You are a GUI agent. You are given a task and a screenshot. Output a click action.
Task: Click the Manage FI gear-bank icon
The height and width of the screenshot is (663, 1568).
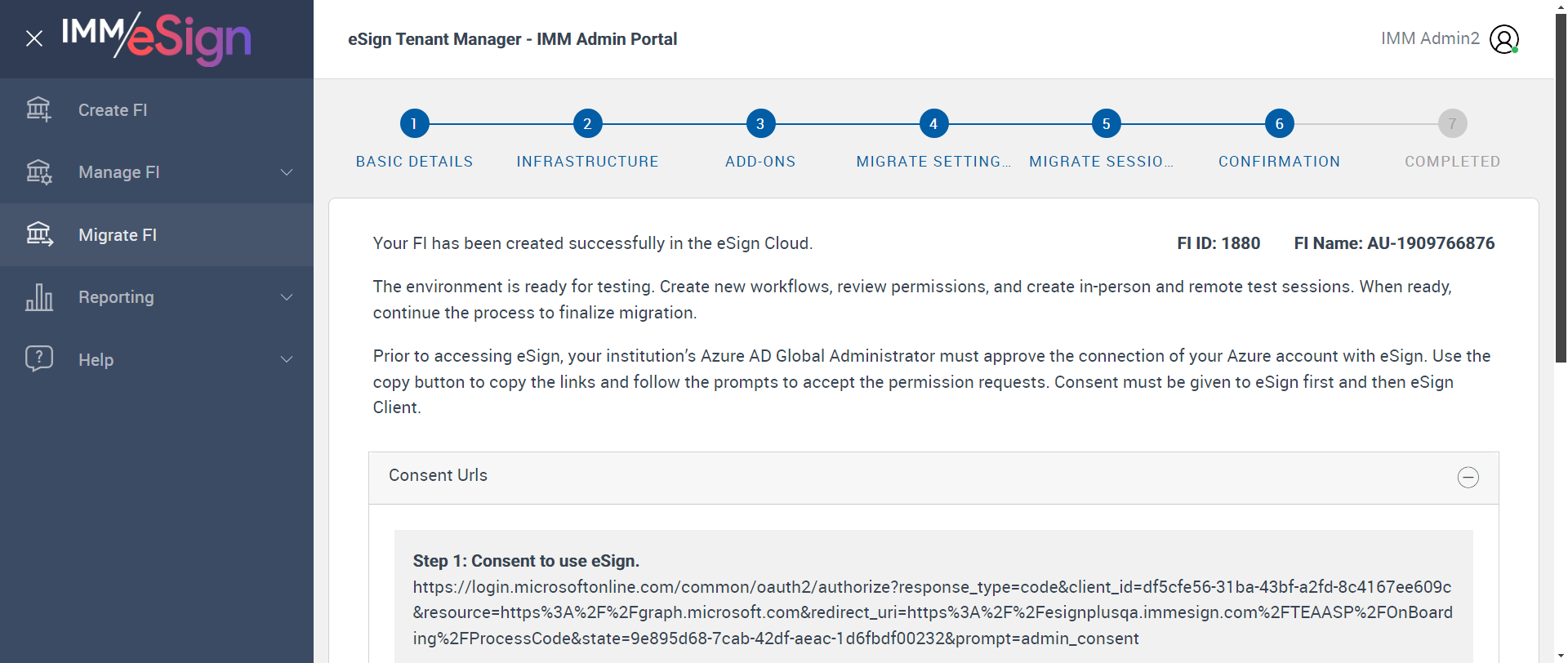pyautogui.click(x=38, y=172)
